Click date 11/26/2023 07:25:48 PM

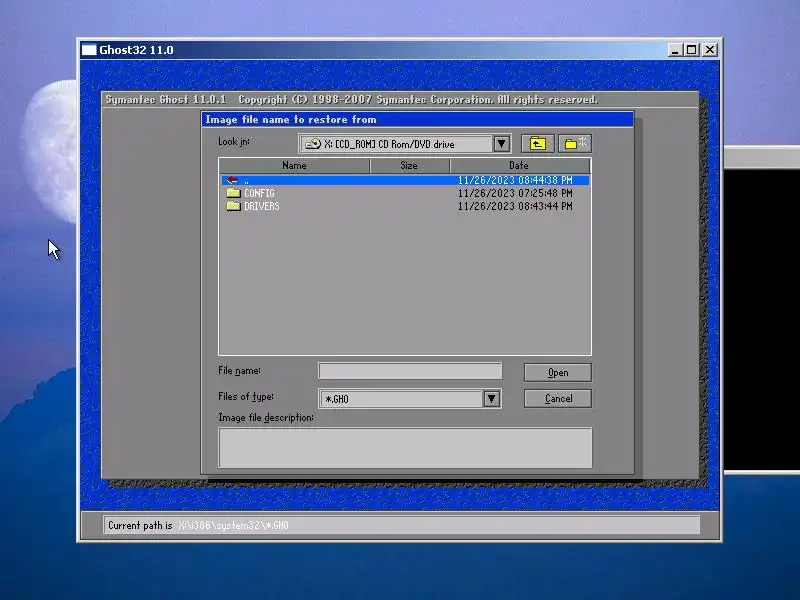515,193
